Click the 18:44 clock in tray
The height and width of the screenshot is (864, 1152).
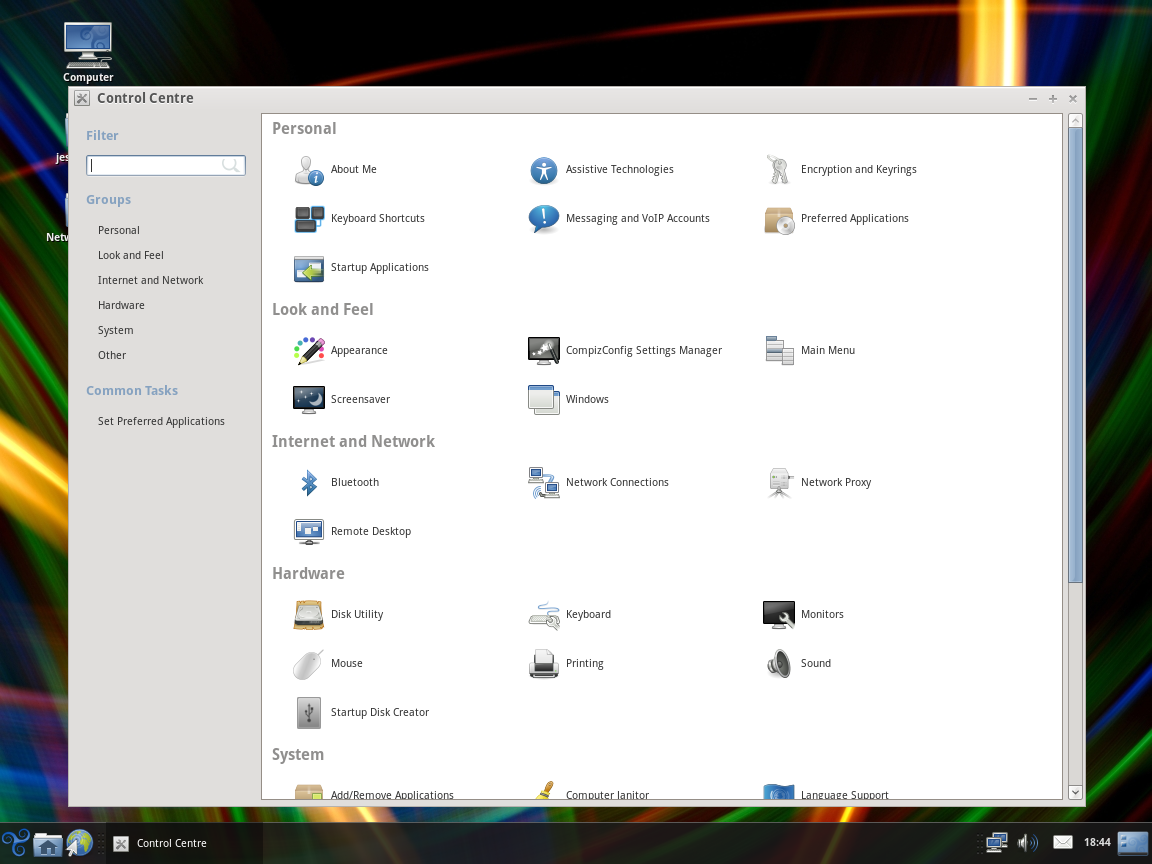point(1097,843)
